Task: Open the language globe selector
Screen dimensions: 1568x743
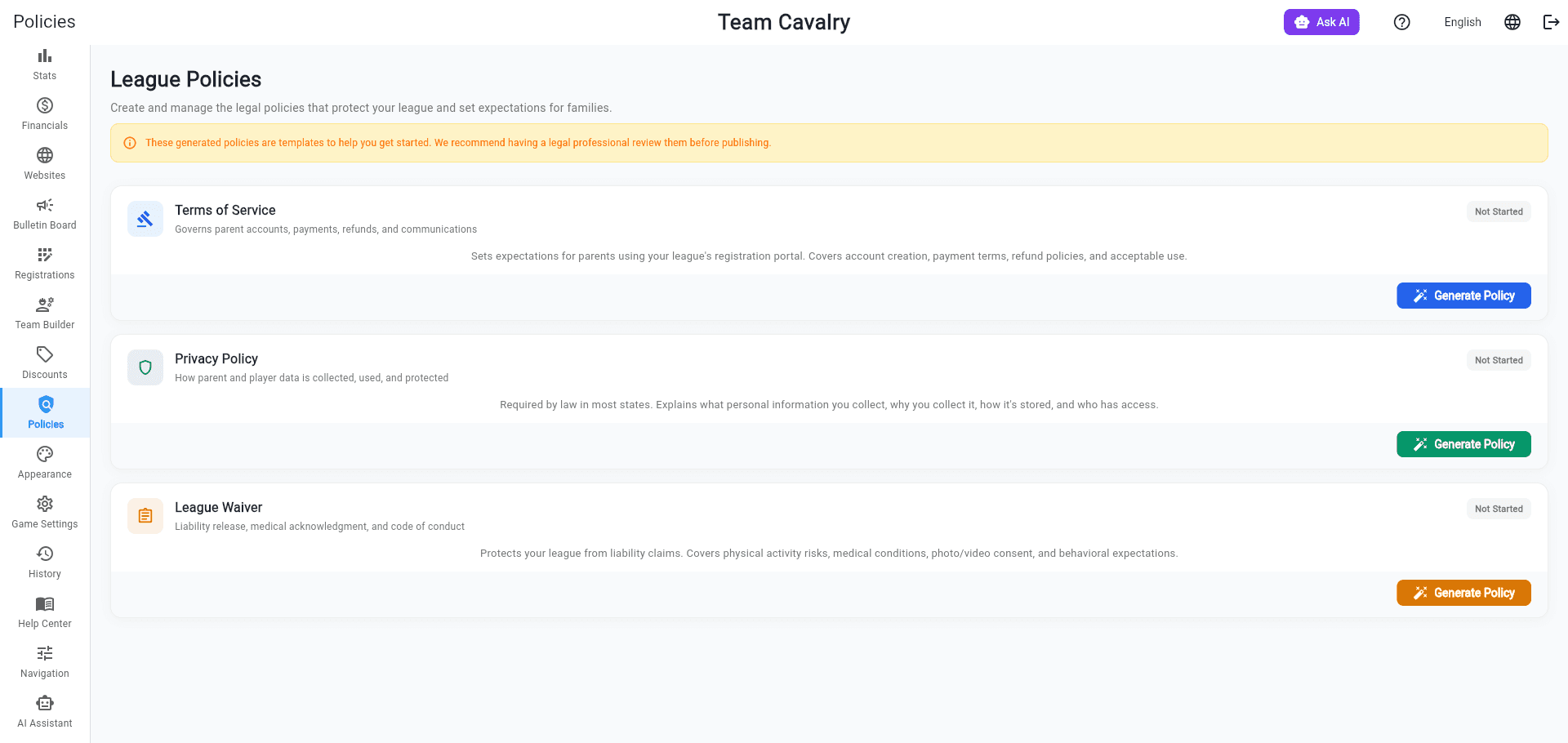Action: [1512, 22]
